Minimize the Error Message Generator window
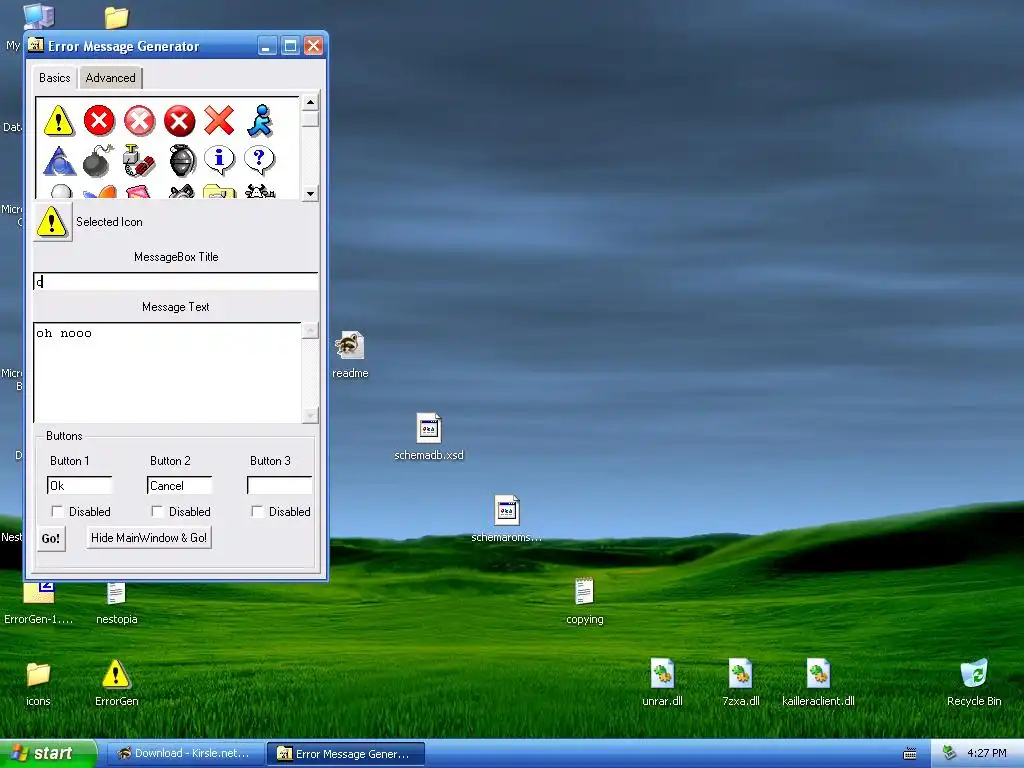The height and width of the screenshot is (768, 1024). coord(267,46)
